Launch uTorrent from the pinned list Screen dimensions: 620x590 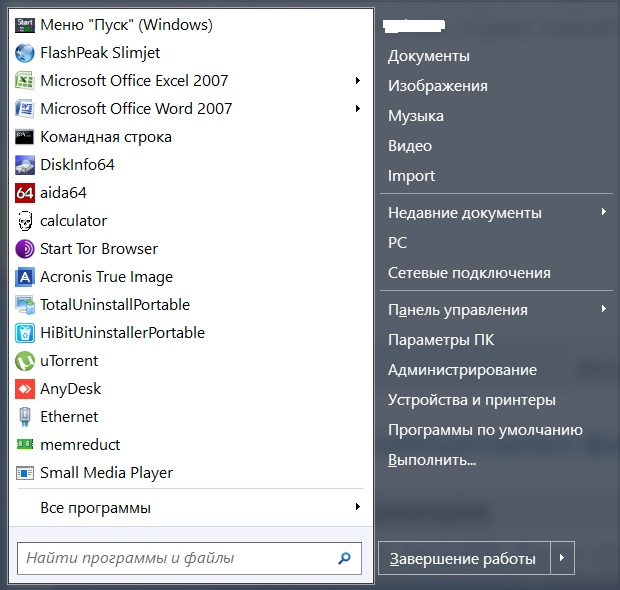click(x=25, y=361)
